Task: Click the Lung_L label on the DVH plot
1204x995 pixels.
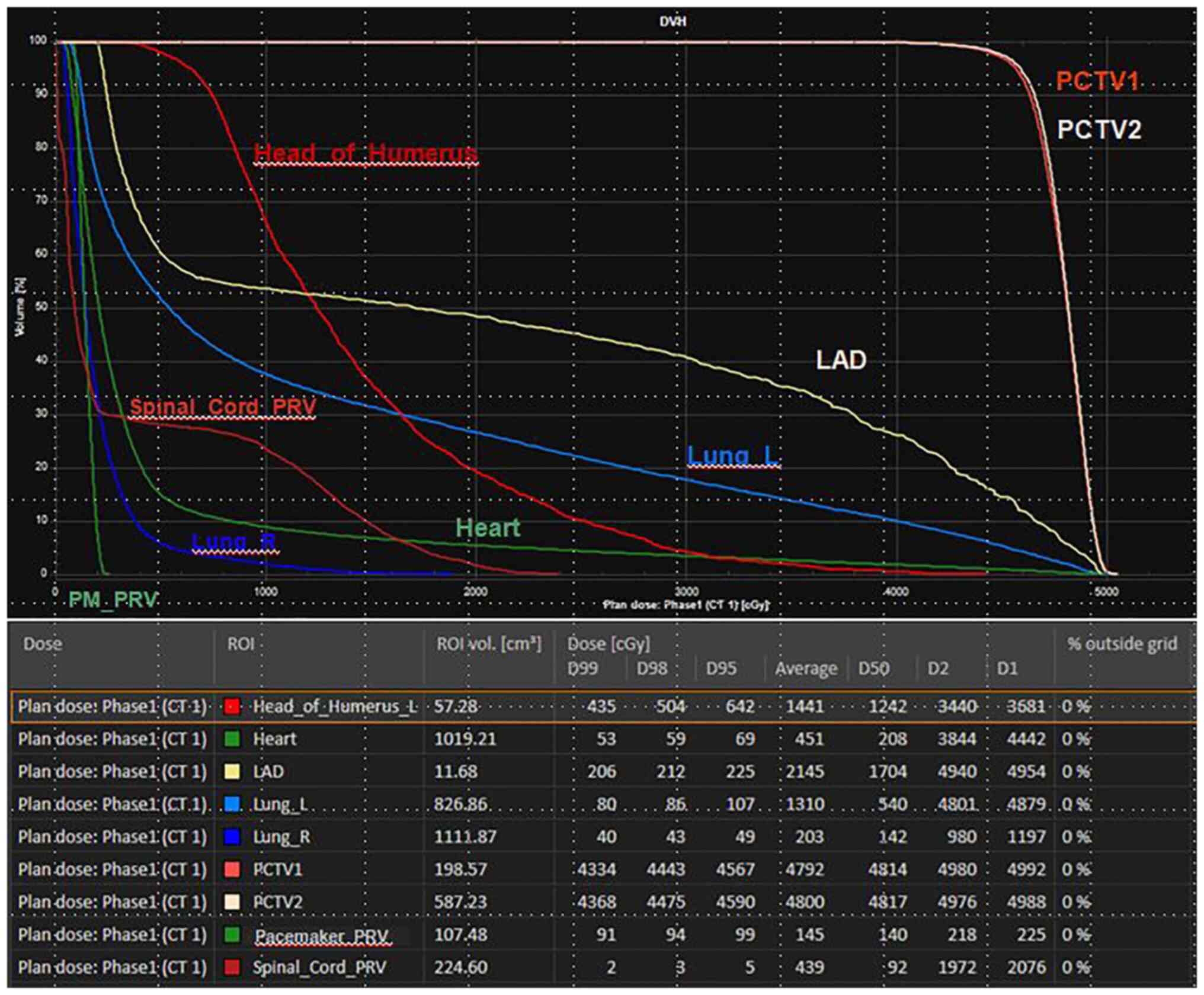Action: 733,455
